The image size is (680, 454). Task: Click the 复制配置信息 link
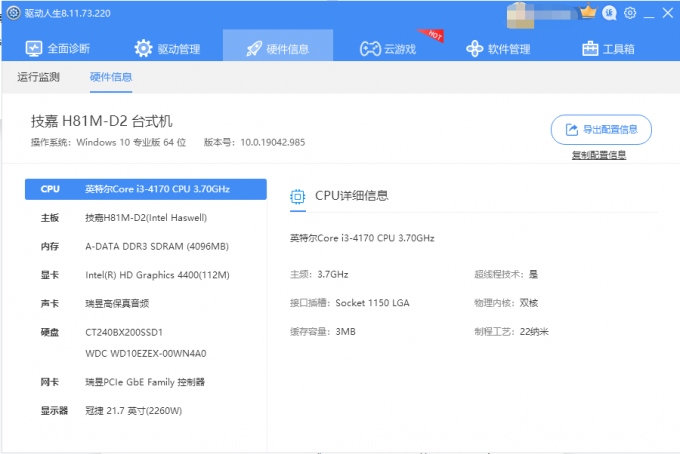click(x=599, y=155)
